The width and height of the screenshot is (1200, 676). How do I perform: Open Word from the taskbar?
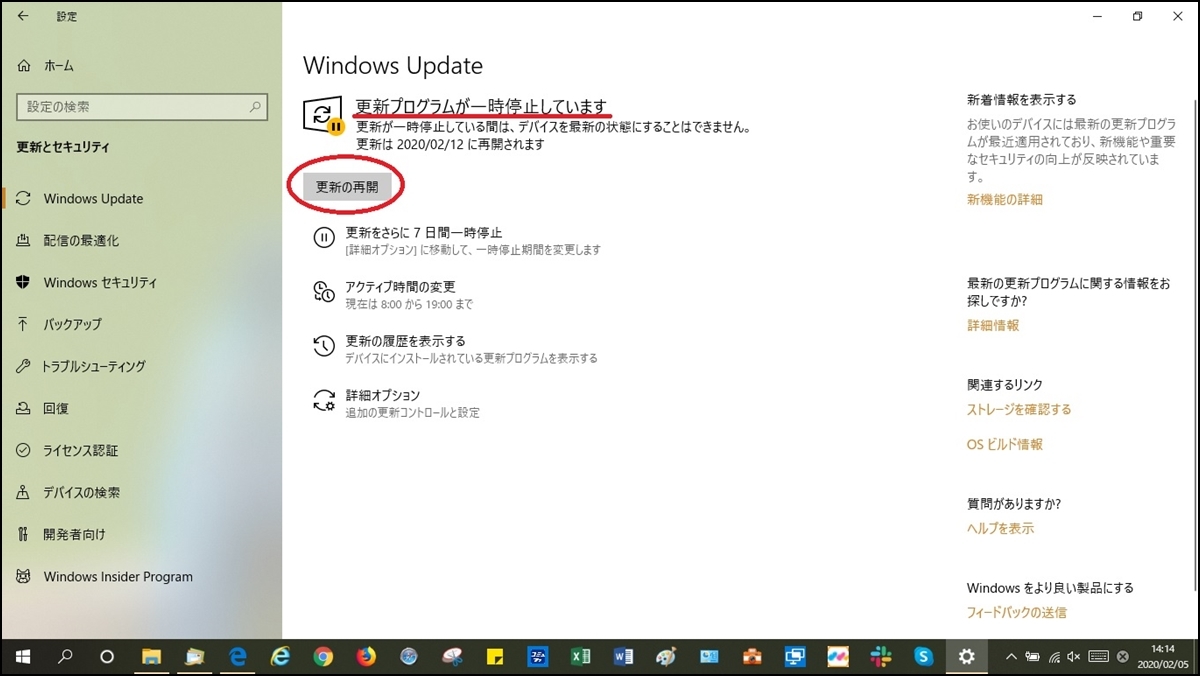(x=623, y=657)
